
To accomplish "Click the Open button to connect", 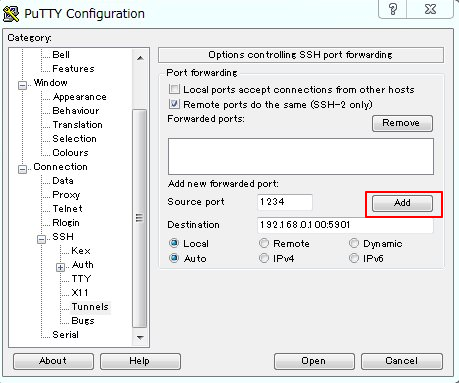I will (x=314, y=361).
